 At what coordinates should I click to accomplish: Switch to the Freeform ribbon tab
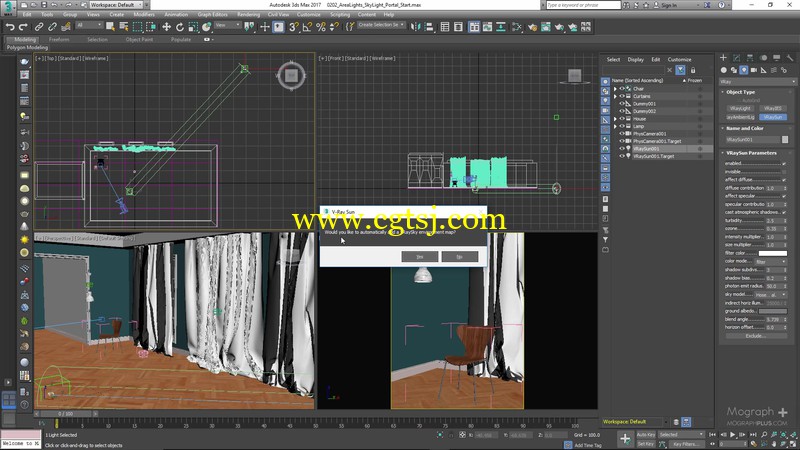click(59, 39)
